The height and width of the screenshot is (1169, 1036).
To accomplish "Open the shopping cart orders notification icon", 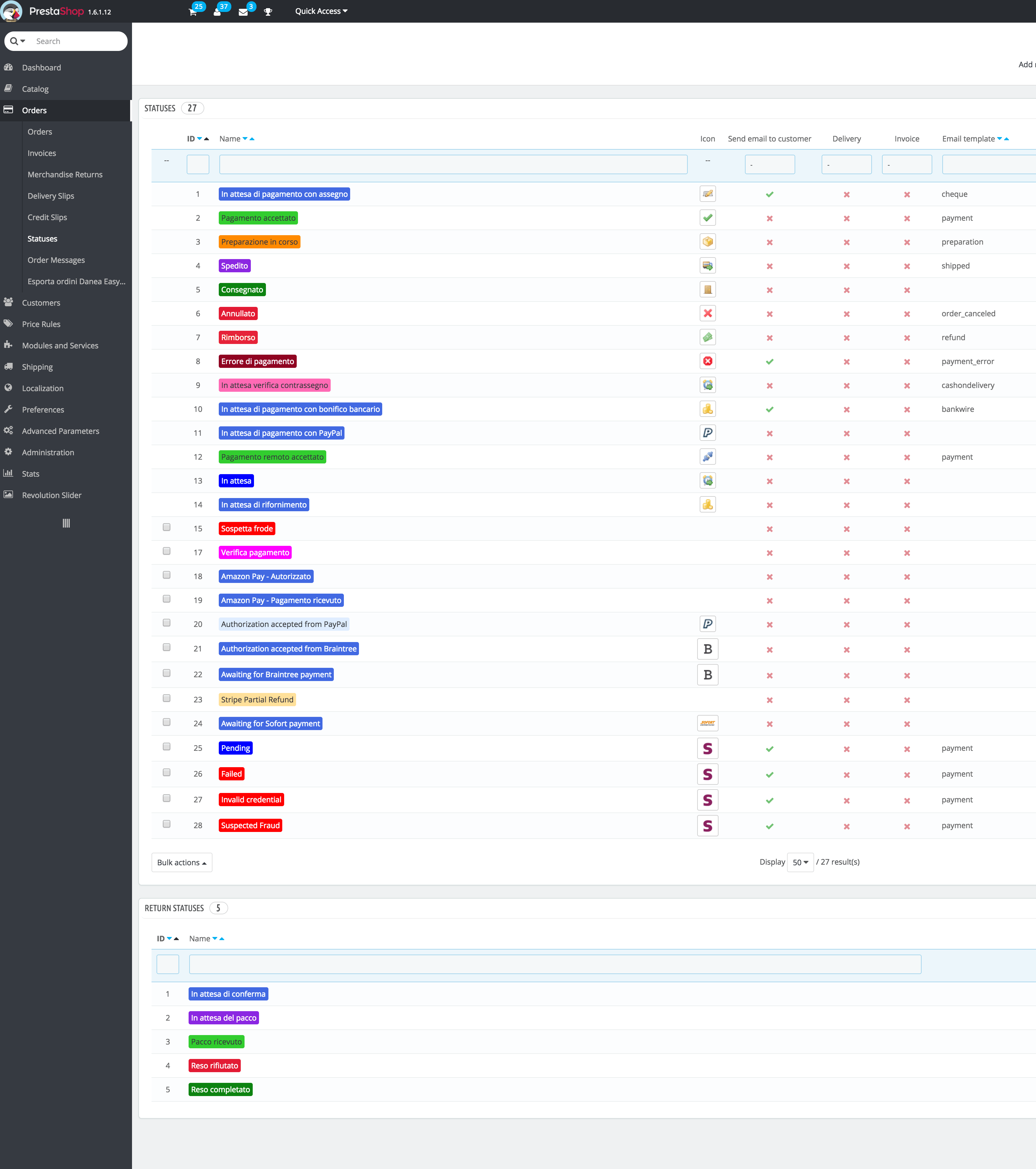I will pos(193,11).
